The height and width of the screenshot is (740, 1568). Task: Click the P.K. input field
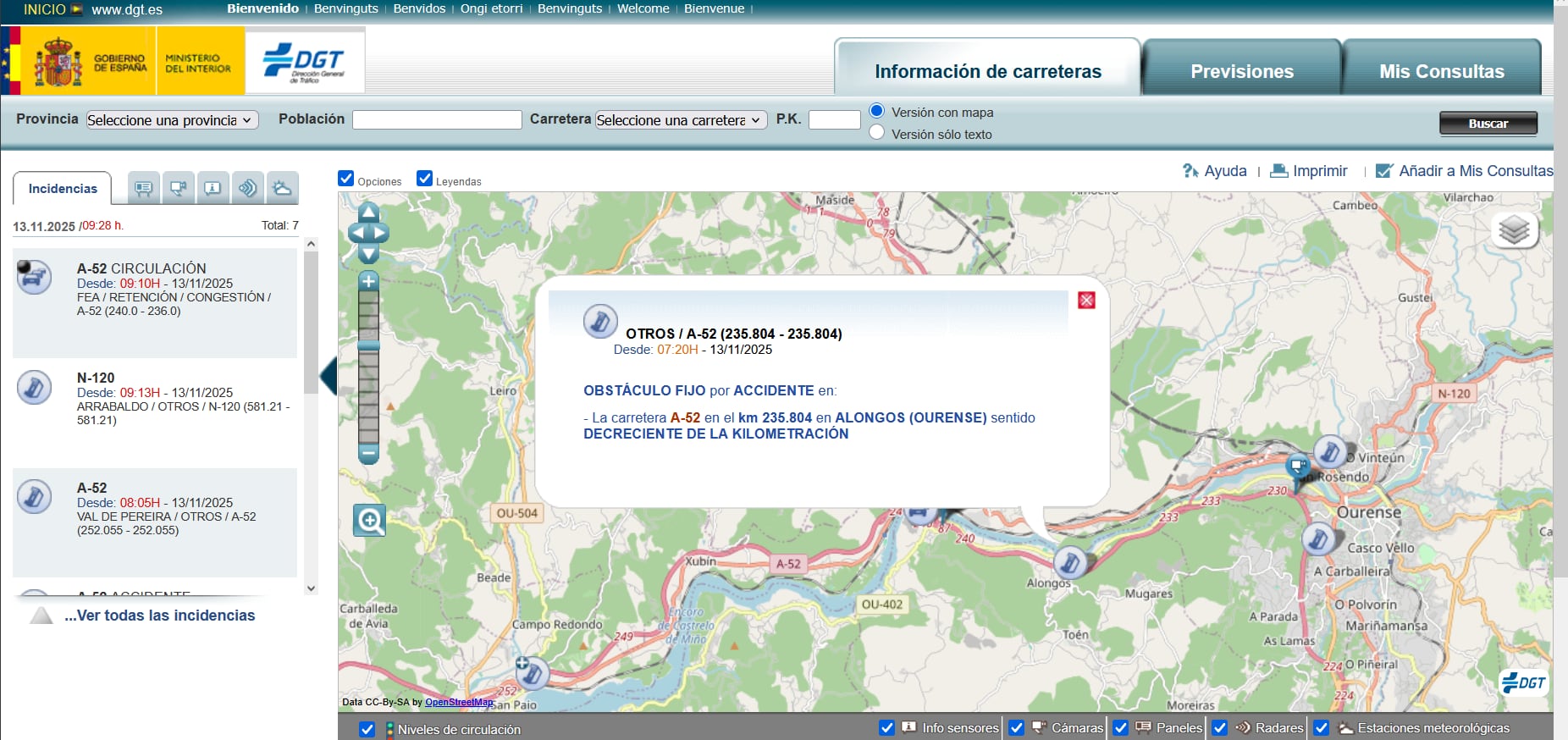coord(835,120)
